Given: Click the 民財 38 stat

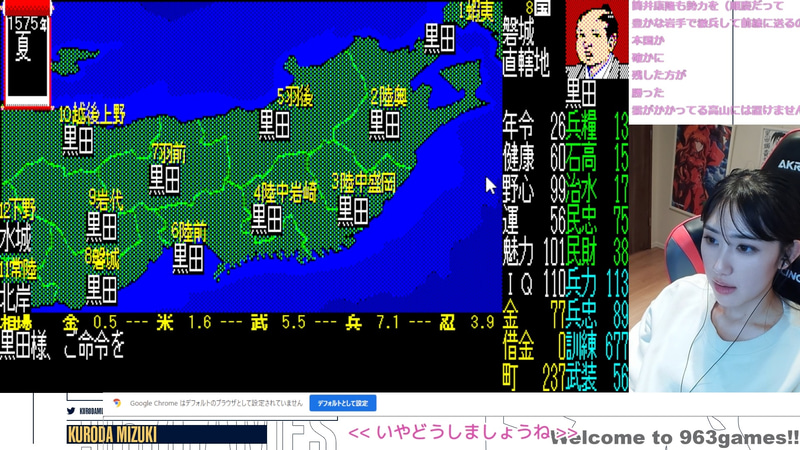Looking at the screenshot, I should tap(597, 253).
